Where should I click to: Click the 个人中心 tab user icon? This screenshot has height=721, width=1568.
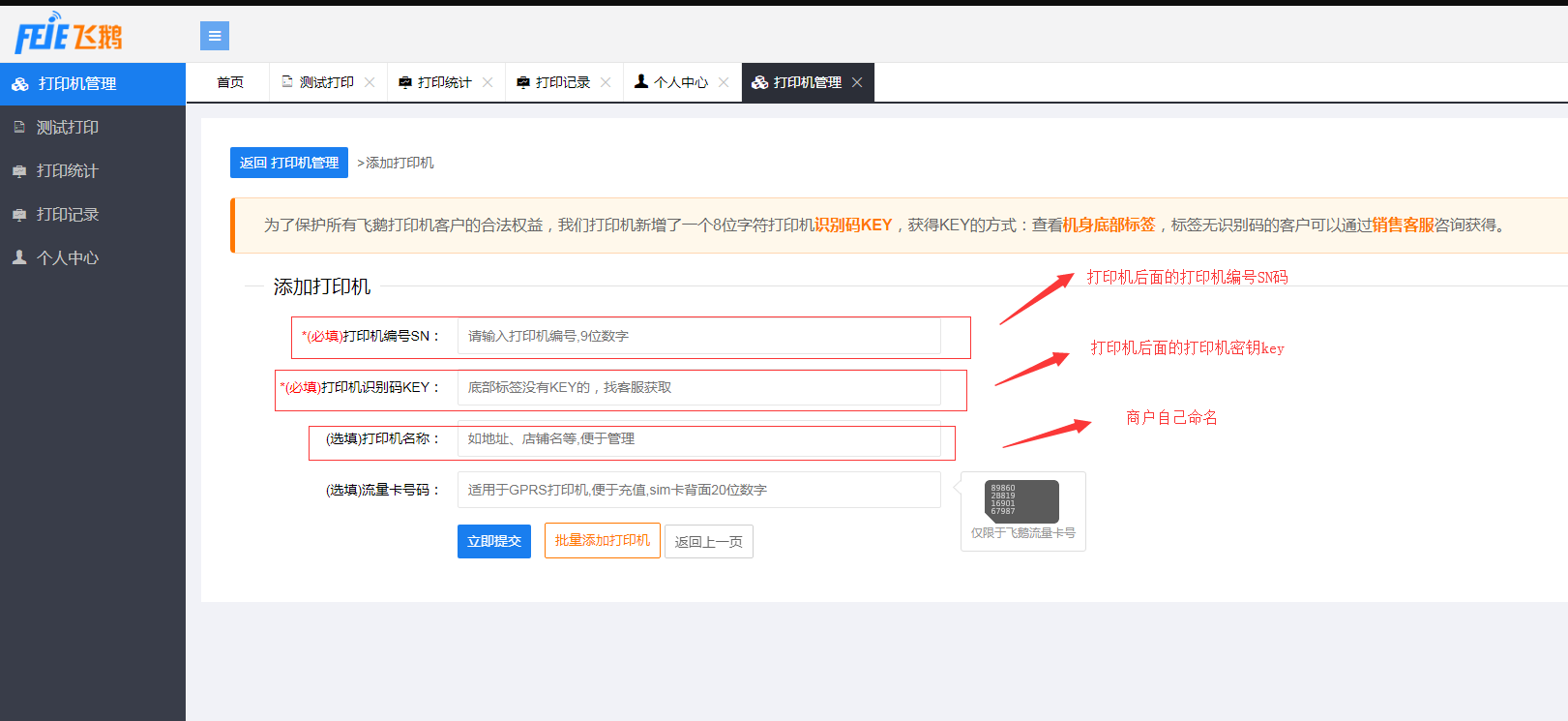click(641, 82)
